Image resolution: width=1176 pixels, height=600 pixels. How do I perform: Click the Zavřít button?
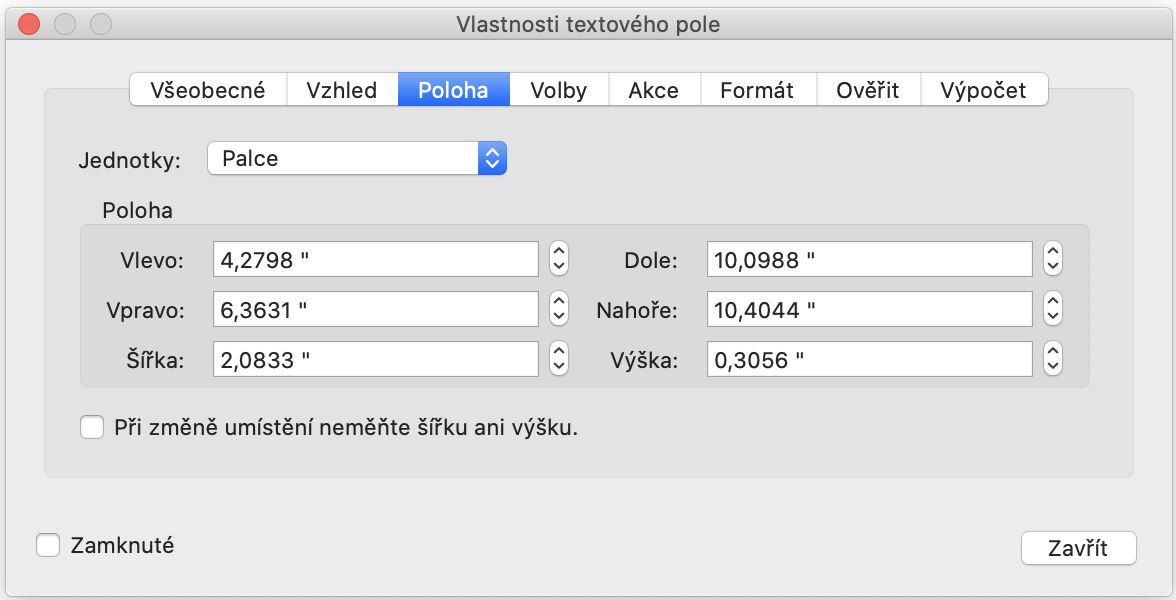point(1078,548)
